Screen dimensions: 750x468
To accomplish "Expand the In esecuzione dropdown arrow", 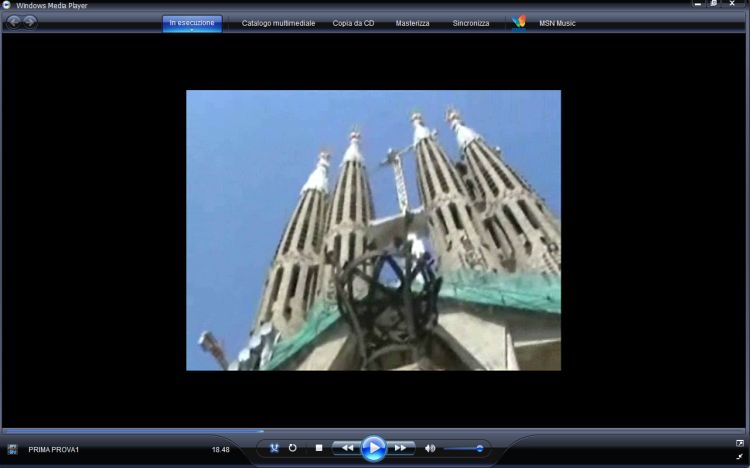I will tap(192, 30).
